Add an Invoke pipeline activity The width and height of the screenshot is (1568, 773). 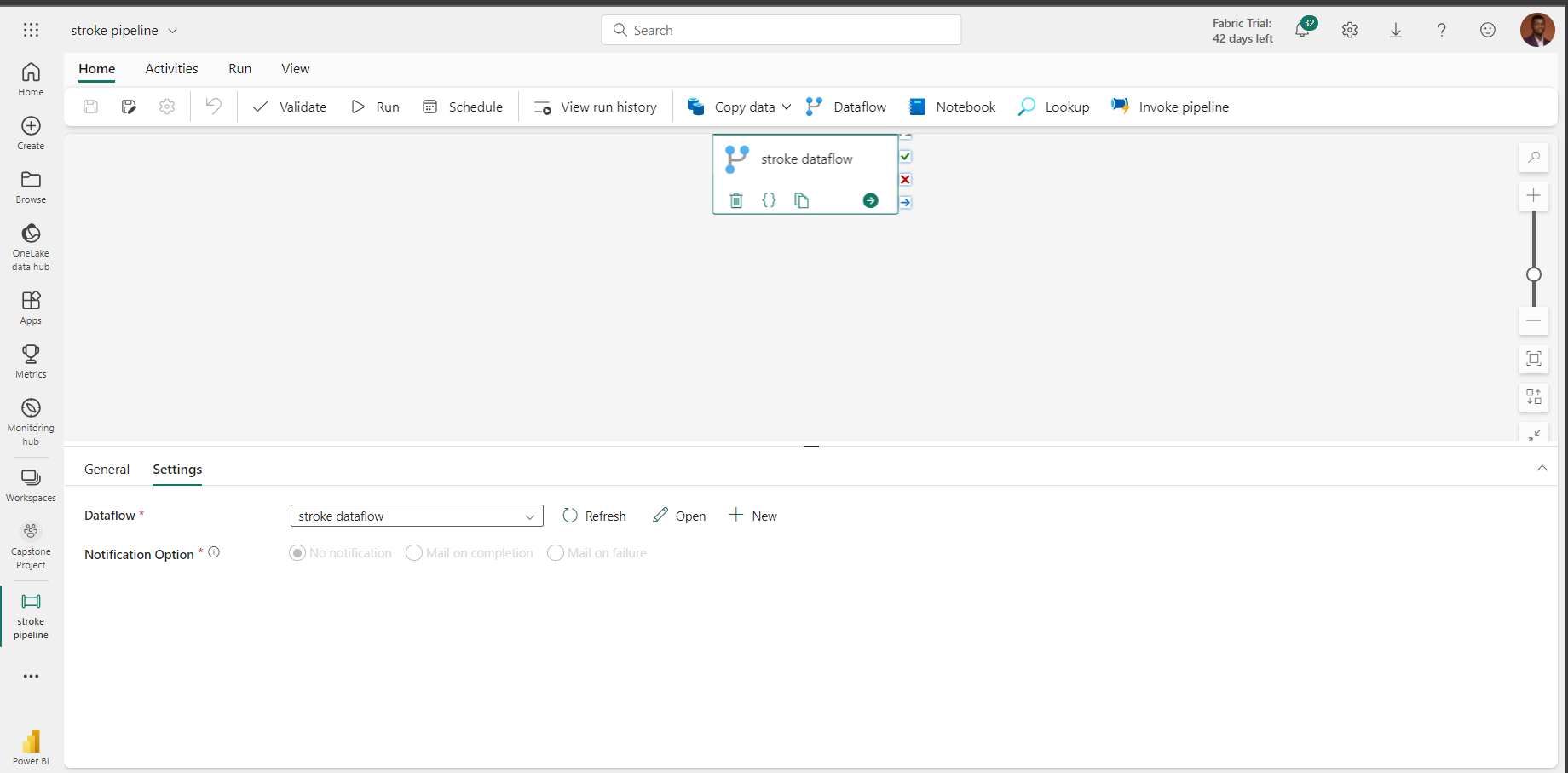1169,107
